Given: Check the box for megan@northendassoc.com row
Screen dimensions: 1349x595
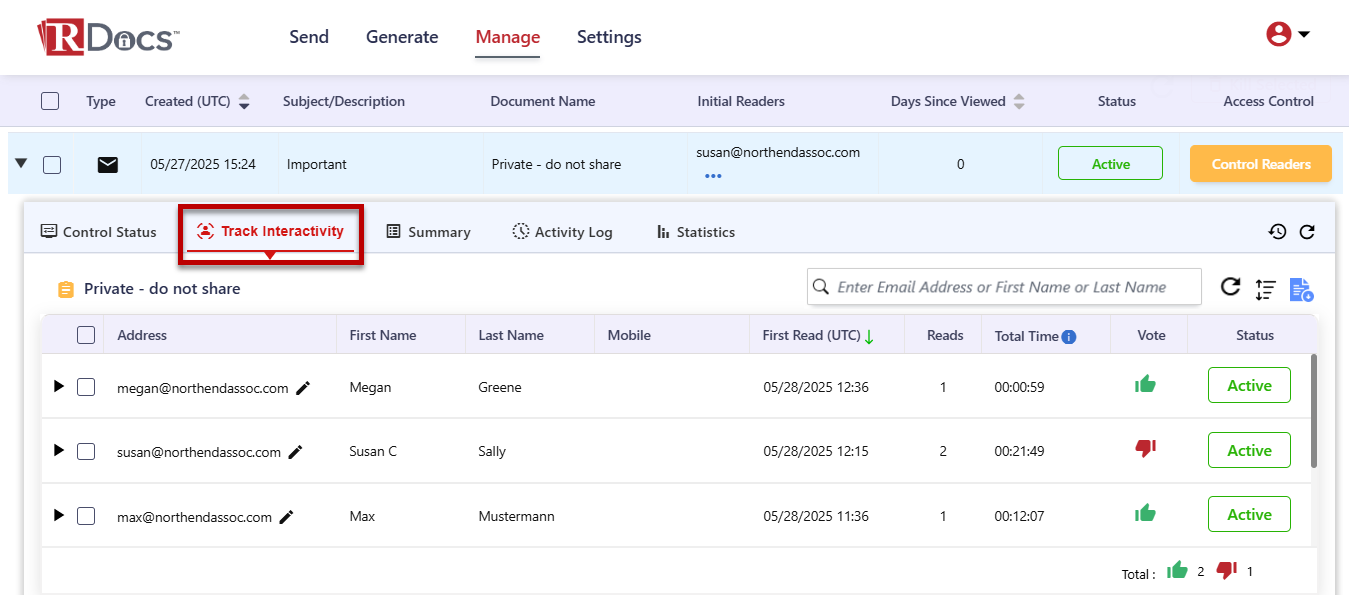Looking at the screenshot, I should [x=86, y=387].
